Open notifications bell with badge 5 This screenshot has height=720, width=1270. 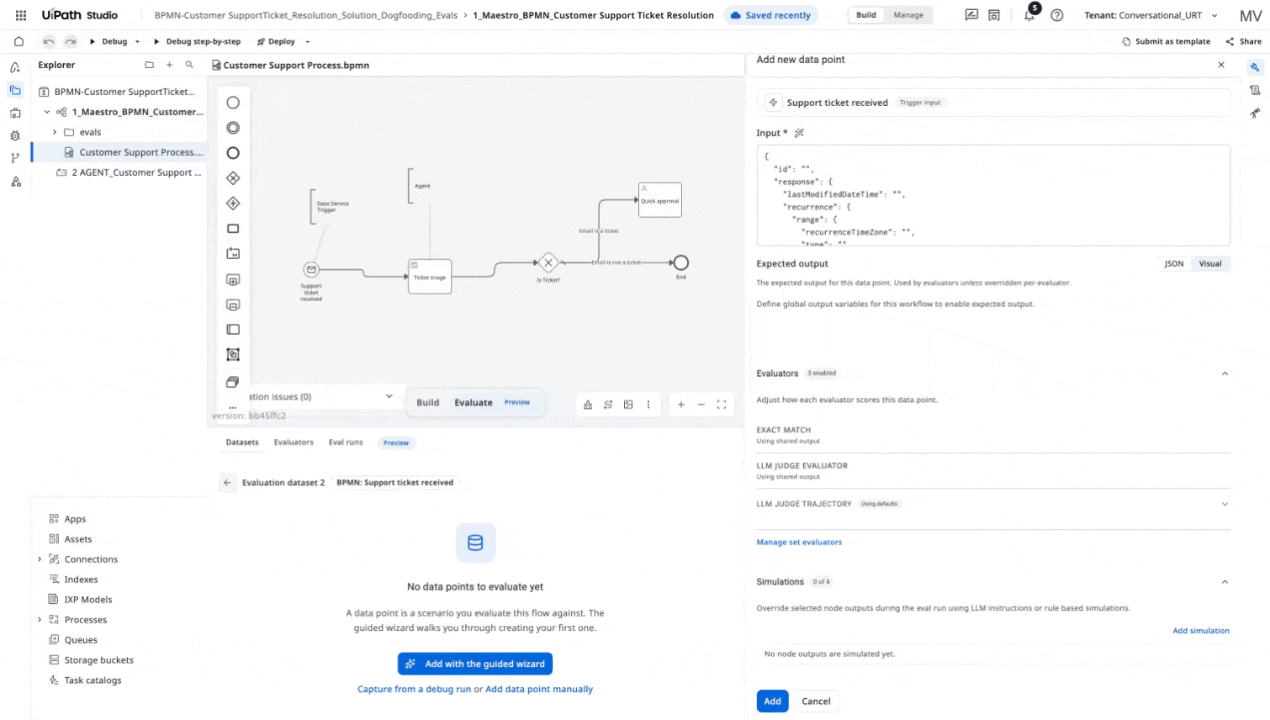1030,14
